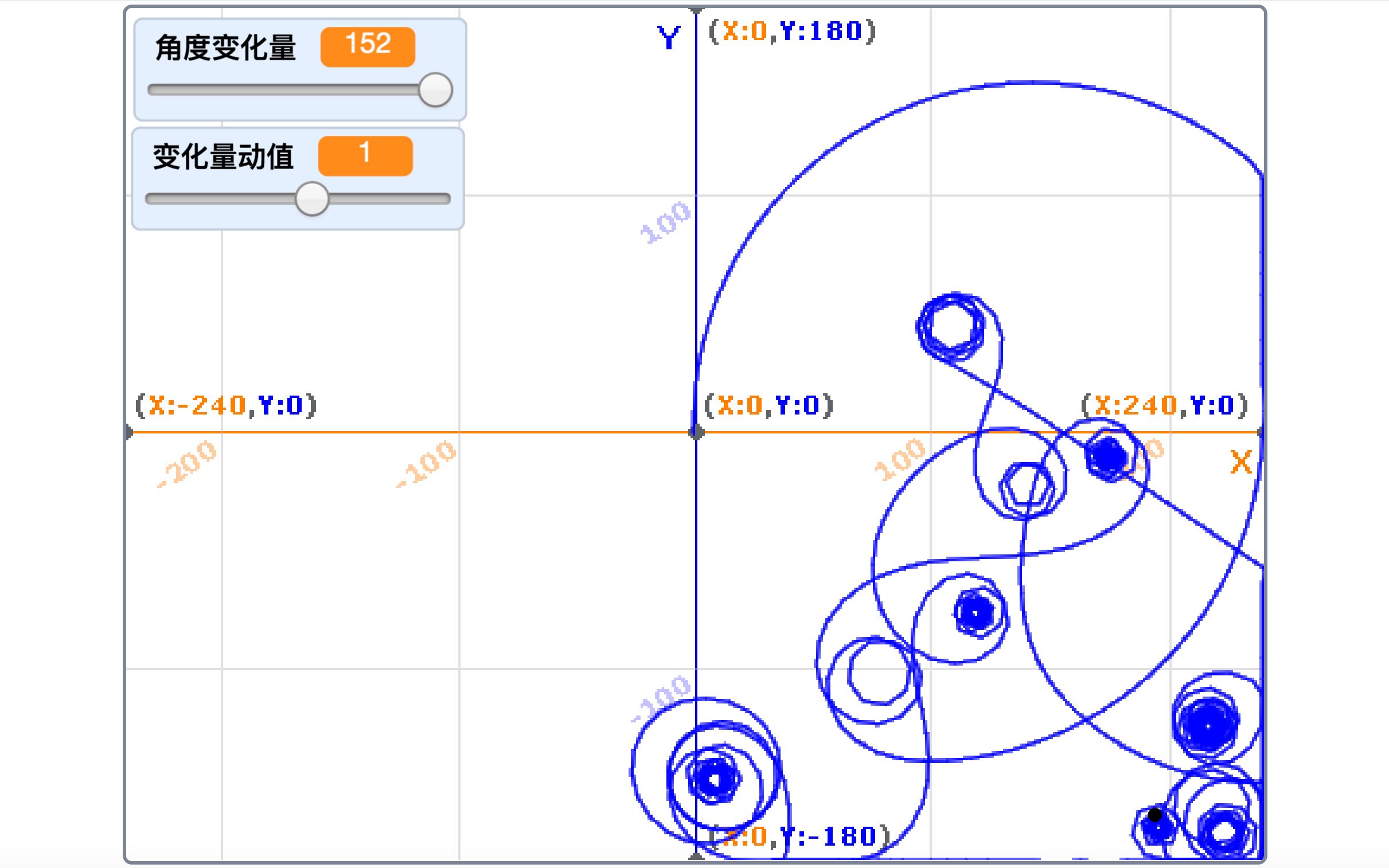The width and height of the screenshot is (1389, 868).
Task: Click the 变化量动值 slider knob
Action: pos(312,199)
